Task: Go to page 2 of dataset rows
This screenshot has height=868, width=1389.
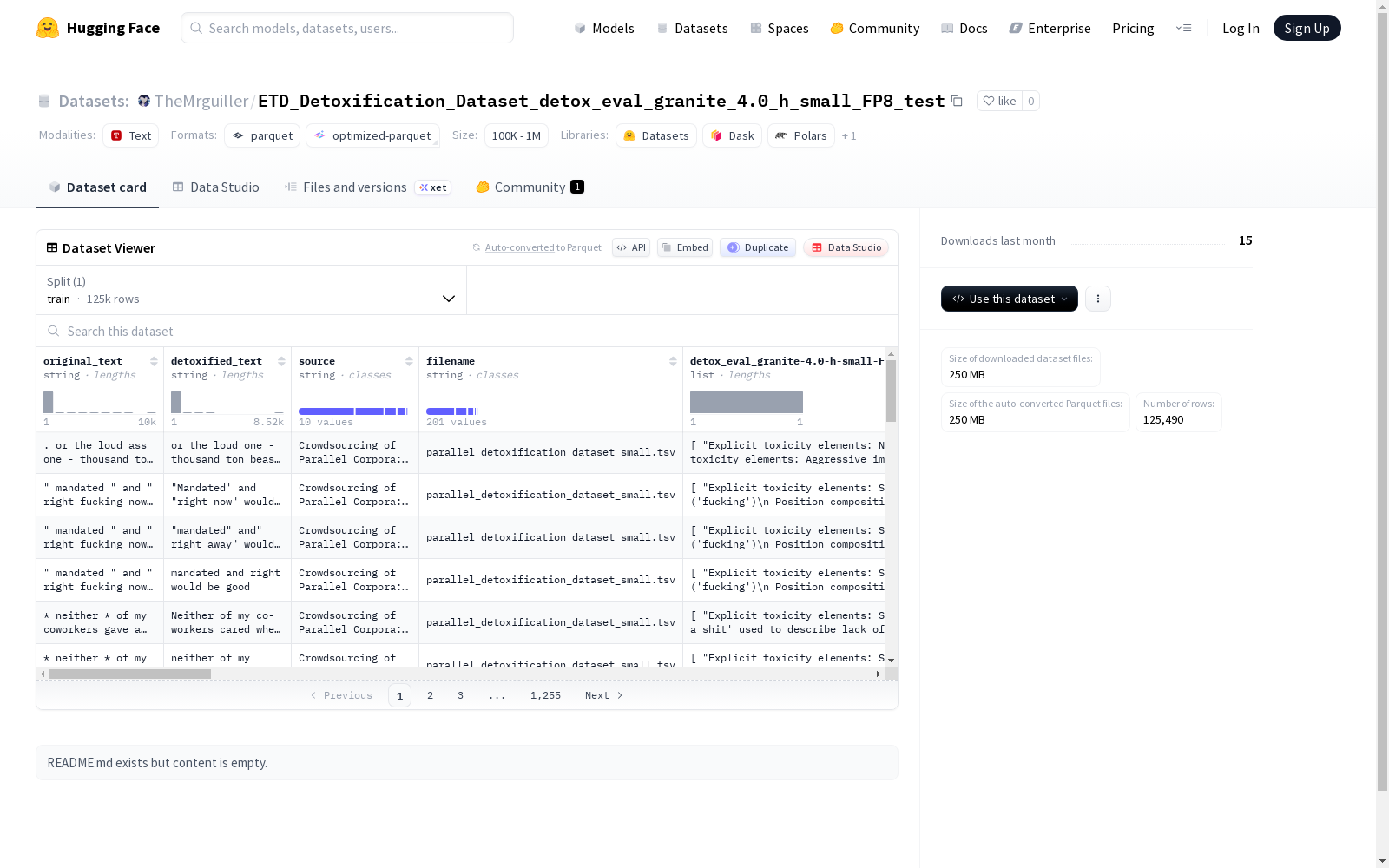Action: (x=430, y=695)
